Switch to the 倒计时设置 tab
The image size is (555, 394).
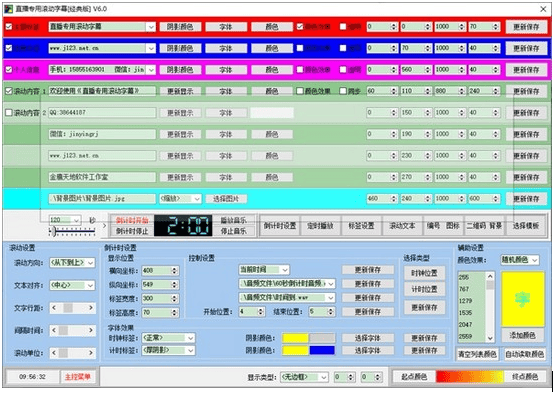(280, 225)
